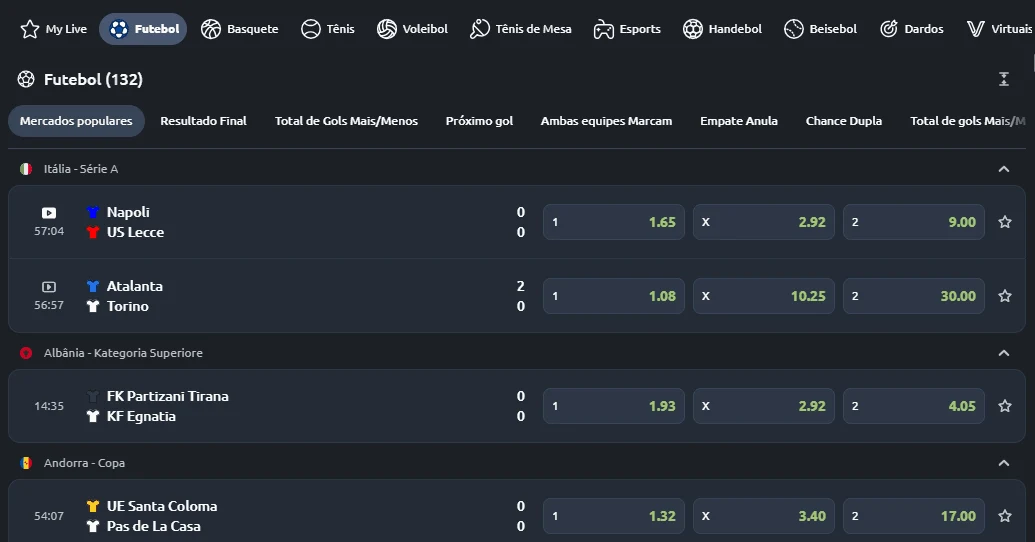Viewport: 1035px width, 542px height.
Task: Collapse the Andorra - Copa section
Action: (1003, 463)
